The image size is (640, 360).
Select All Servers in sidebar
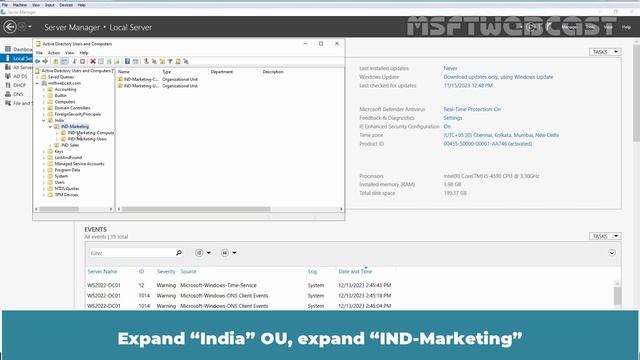19,67
